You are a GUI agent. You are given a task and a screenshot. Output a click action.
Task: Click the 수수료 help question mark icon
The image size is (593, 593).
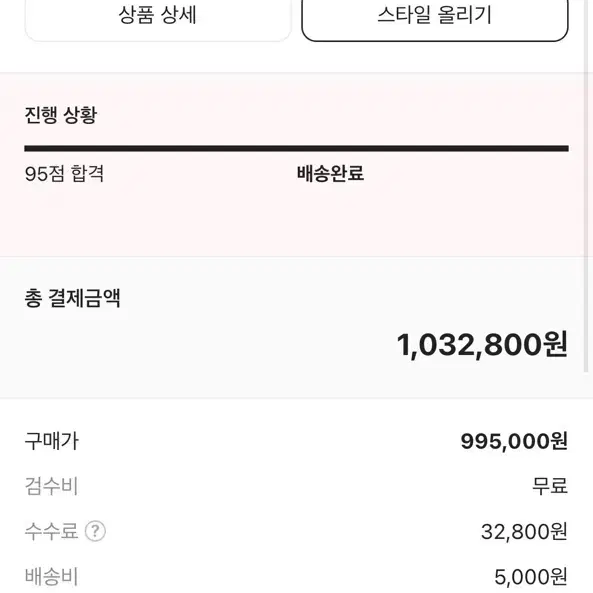[95, 531]
